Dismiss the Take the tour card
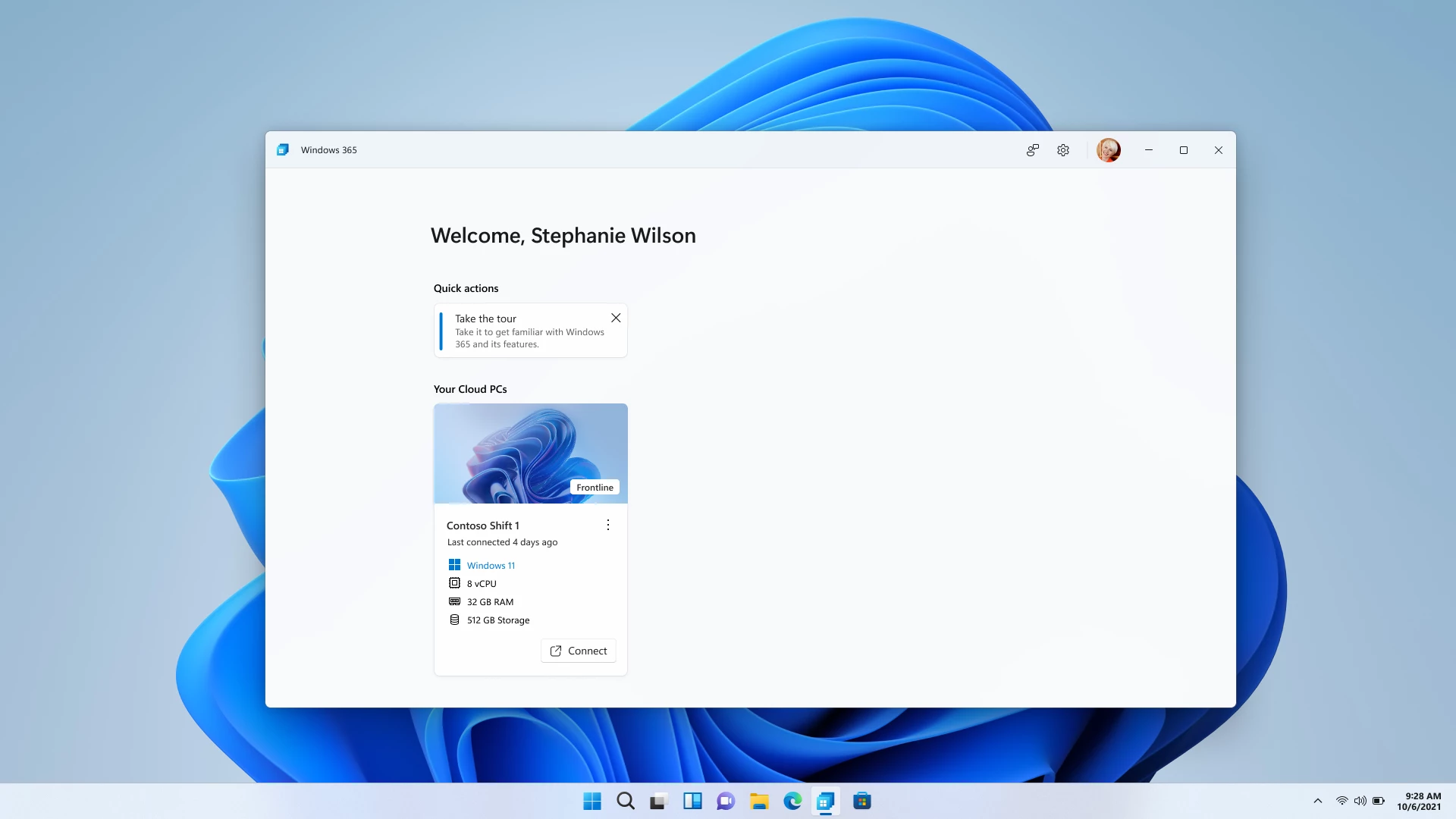Screen dimensions: 1456x819 (616, 318)
